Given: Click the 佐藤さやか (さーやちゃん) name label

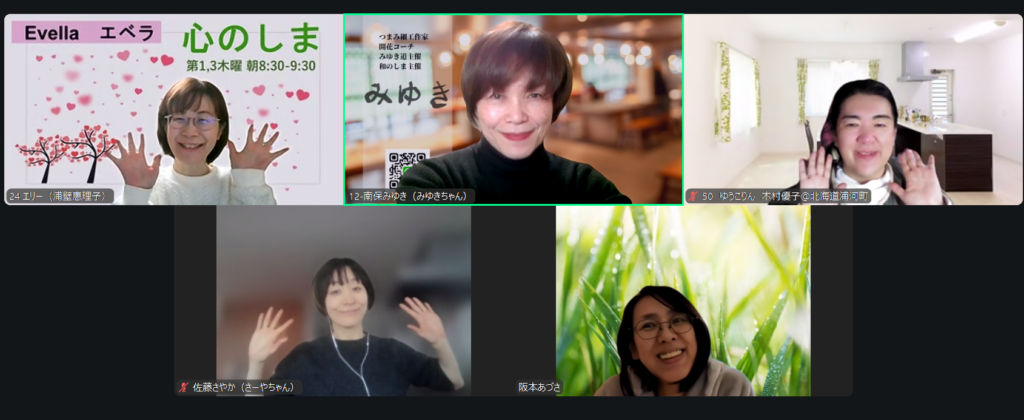Looking at the screenshot, I should pos(245,387).
